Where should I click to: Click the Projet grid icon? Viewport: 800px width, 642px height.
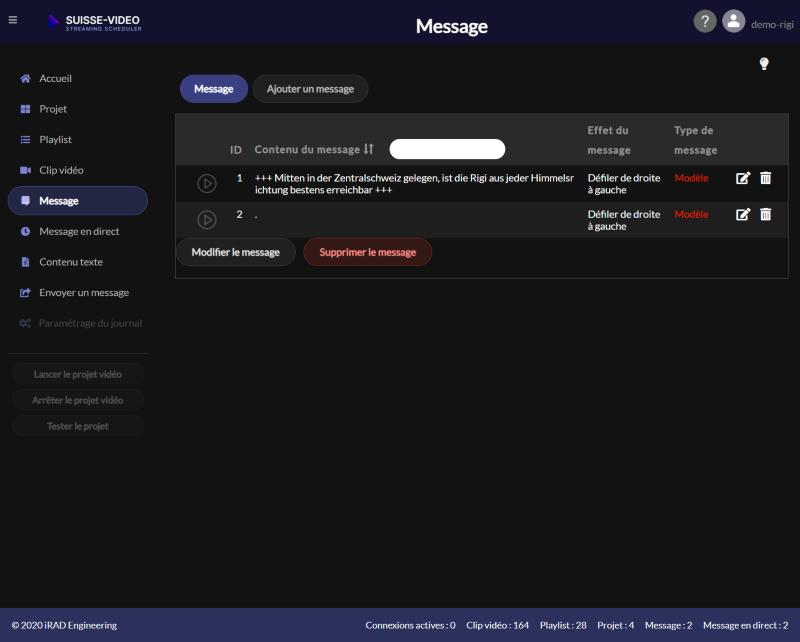click(x=25, y=109)
